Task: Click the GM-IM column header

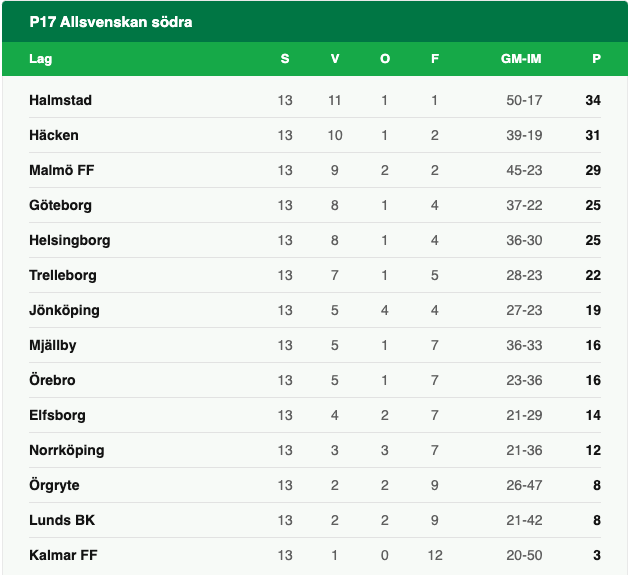Action: 521,59
